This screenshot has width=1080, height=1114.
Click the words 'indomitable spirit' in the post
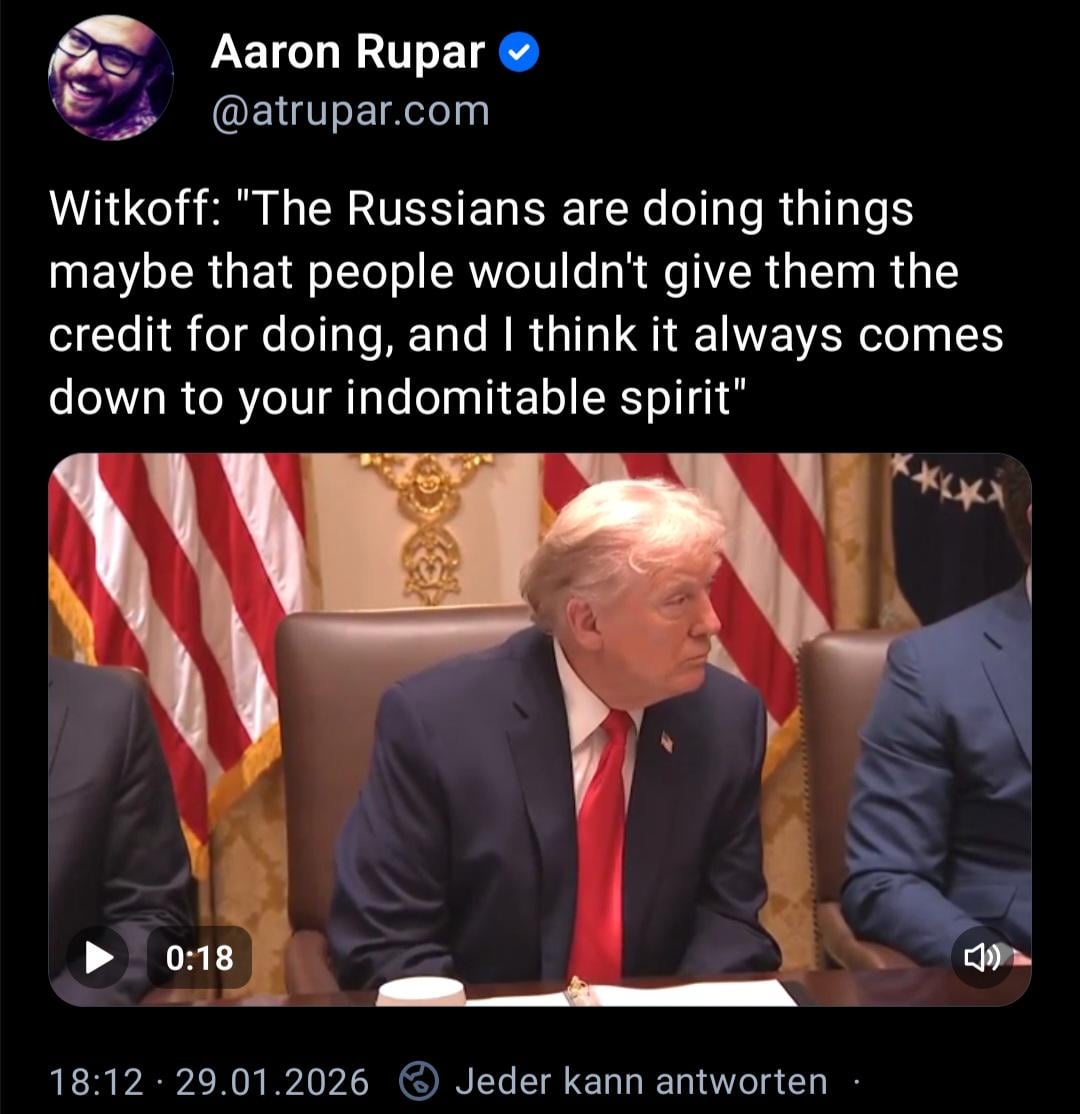pyautogui.click(x=539, y=397)
